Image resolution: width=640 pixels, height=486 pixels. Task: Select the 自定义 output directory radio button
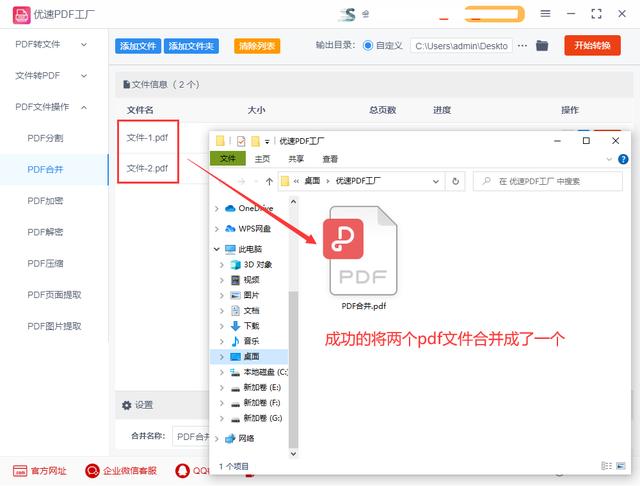click(367, 46)
